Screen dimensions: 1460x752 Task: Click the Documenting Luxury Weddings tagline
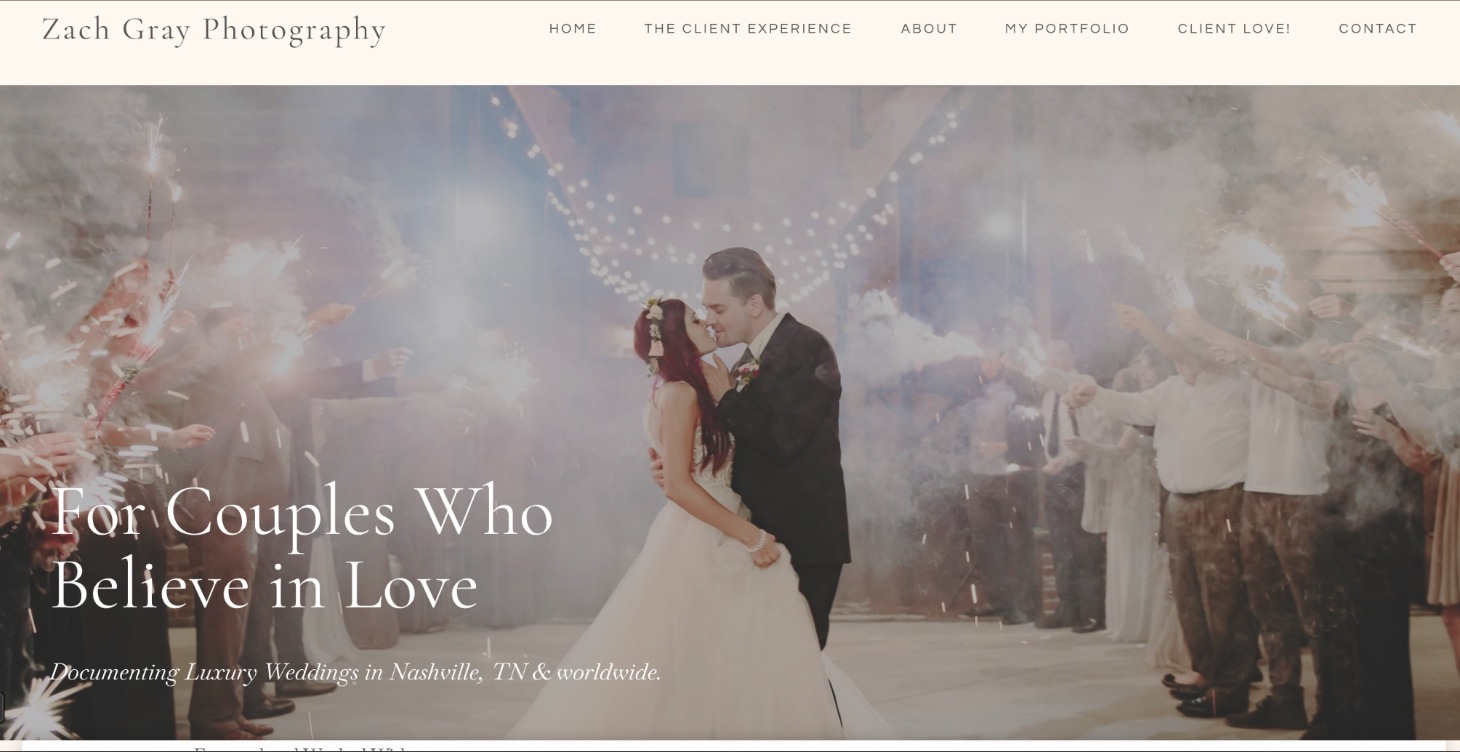coord(356,672)
